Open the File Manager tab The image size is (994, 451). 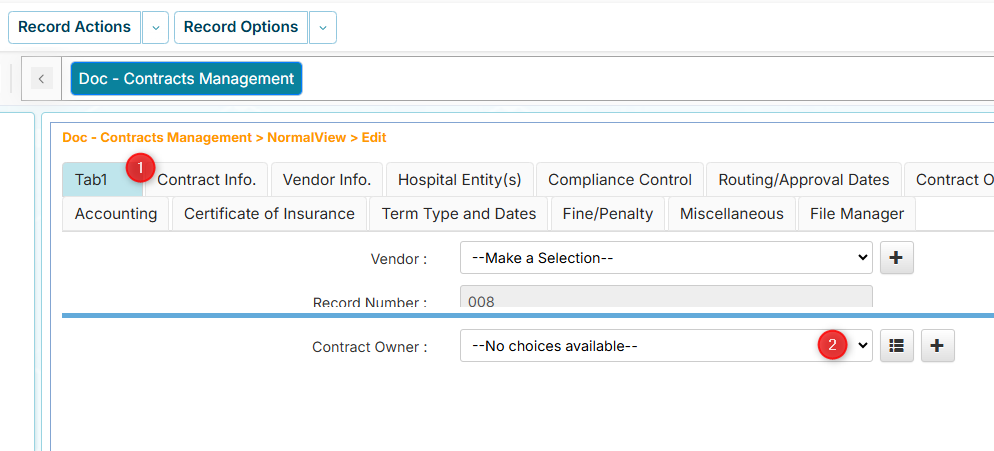[857, 214]
